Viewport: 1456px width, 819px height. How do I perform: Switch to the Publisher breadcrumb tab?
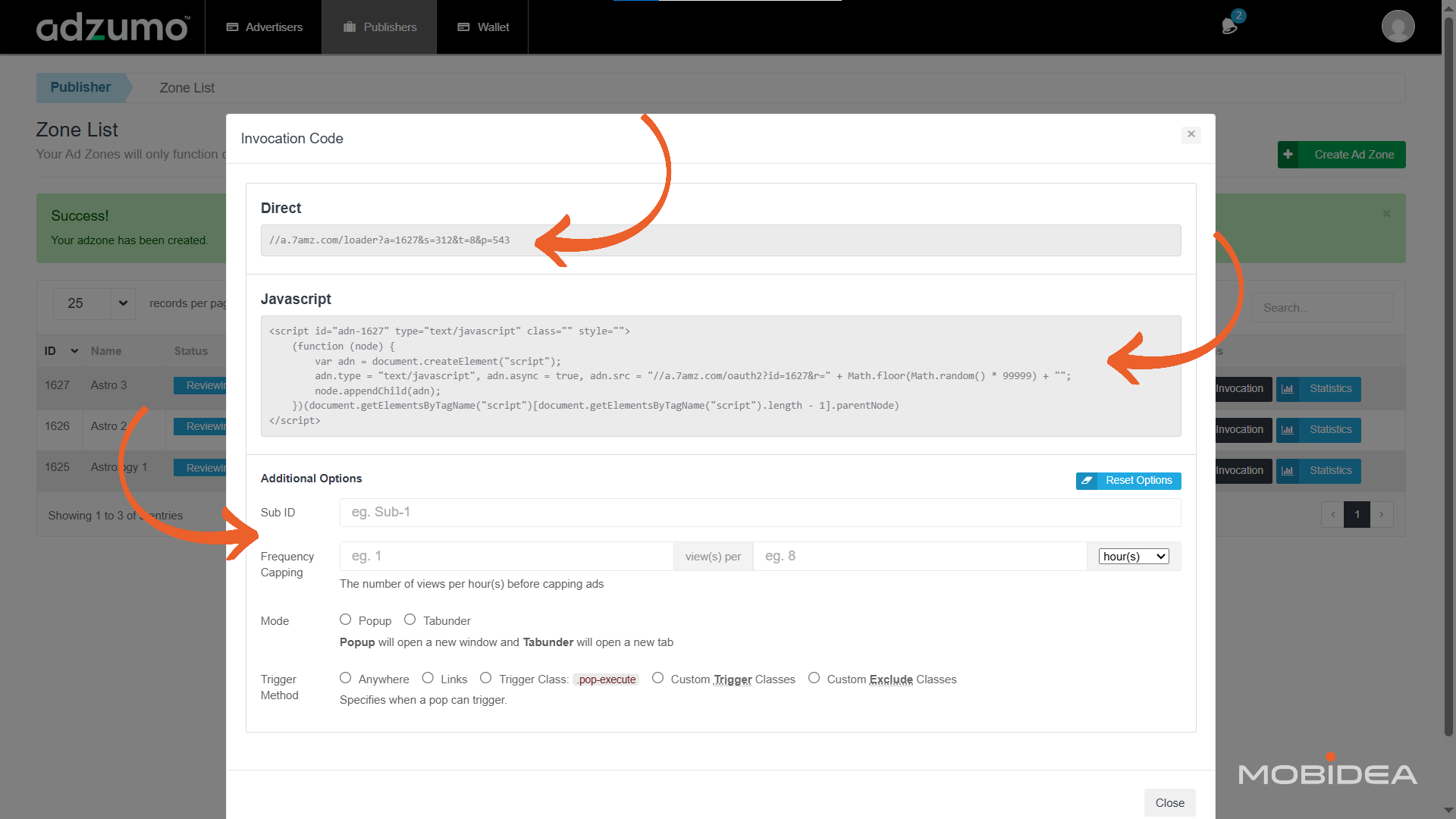pos(80,87)
